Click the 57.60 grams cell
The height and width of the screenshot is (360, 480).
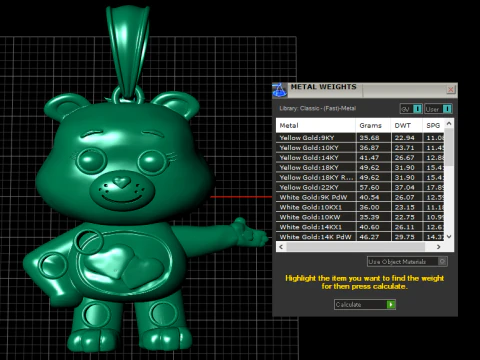pyautogui.click(x=373, y=187)
